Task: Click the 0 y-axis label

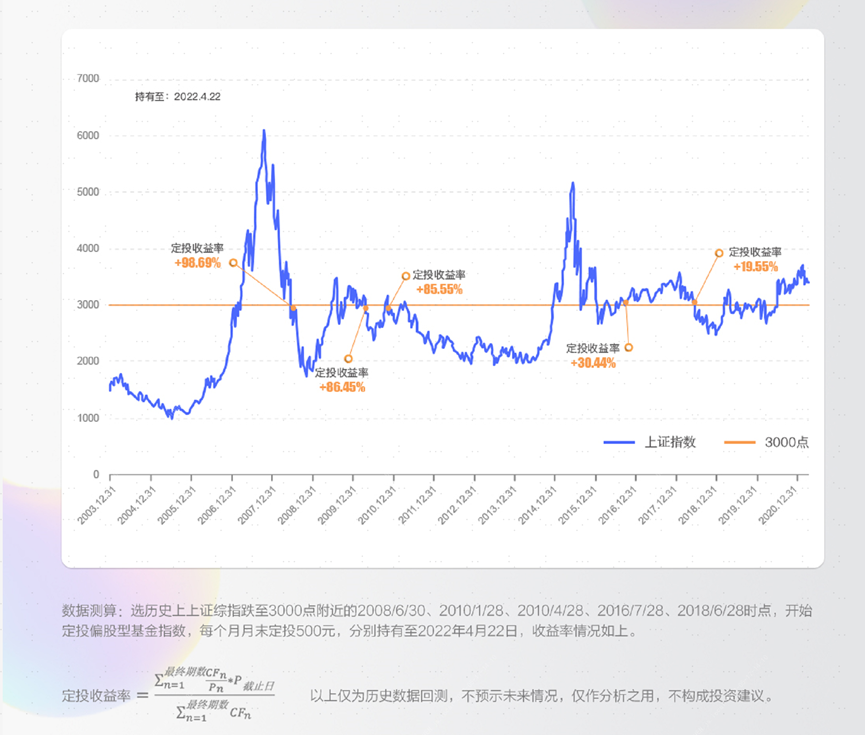Action: coord(96,475)
